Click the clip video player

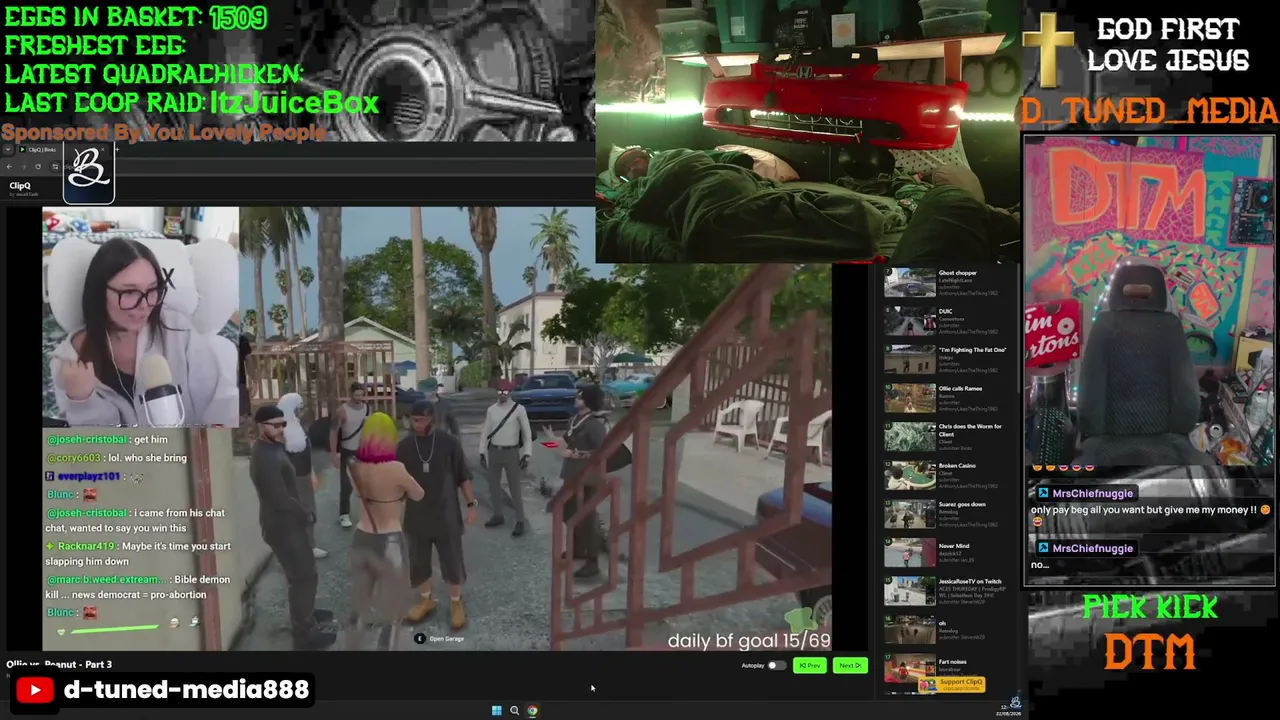coord(437,429)
